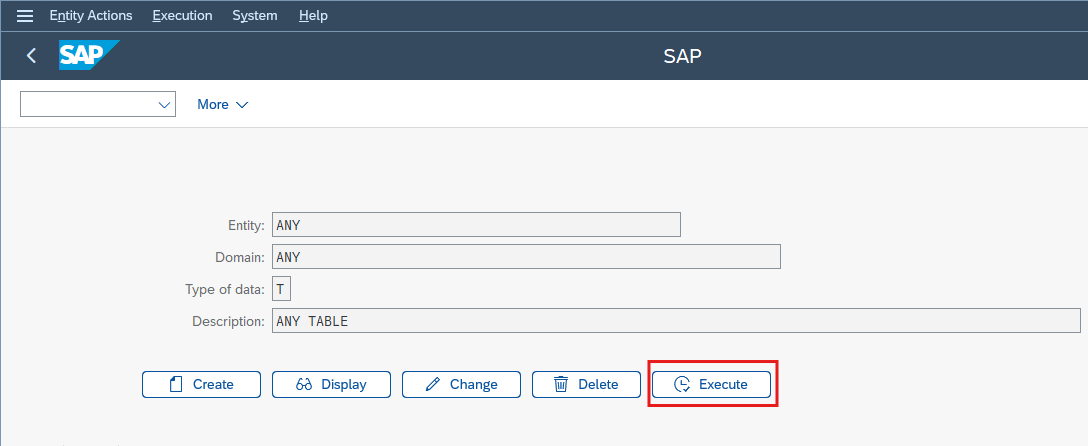Screen dimensions: 1088x446
Task: Click the Execute button with clock icon
Action: (711, 384)
